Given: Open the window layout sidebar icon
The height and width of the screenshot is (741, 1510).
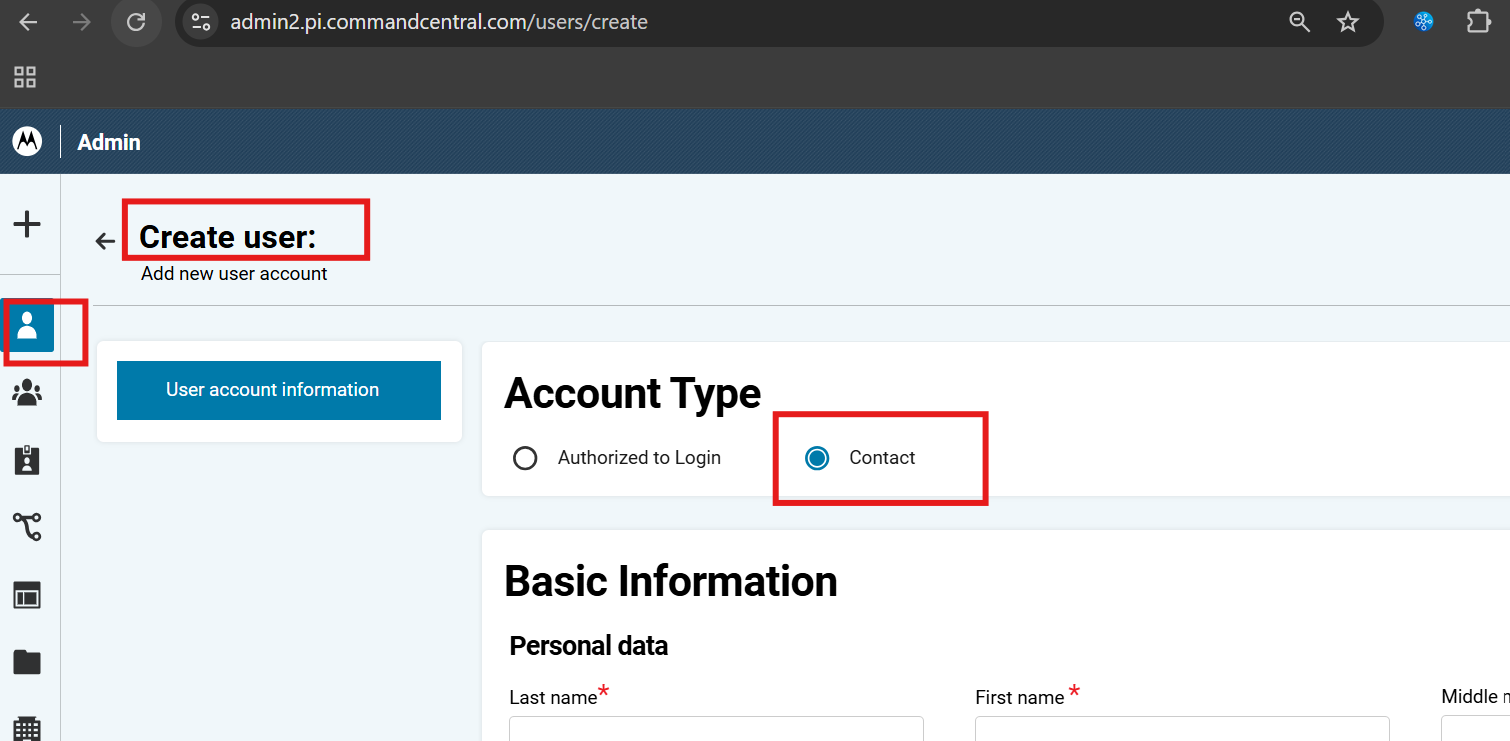Looking at the screenshot, I should click(x=27, y=596).
